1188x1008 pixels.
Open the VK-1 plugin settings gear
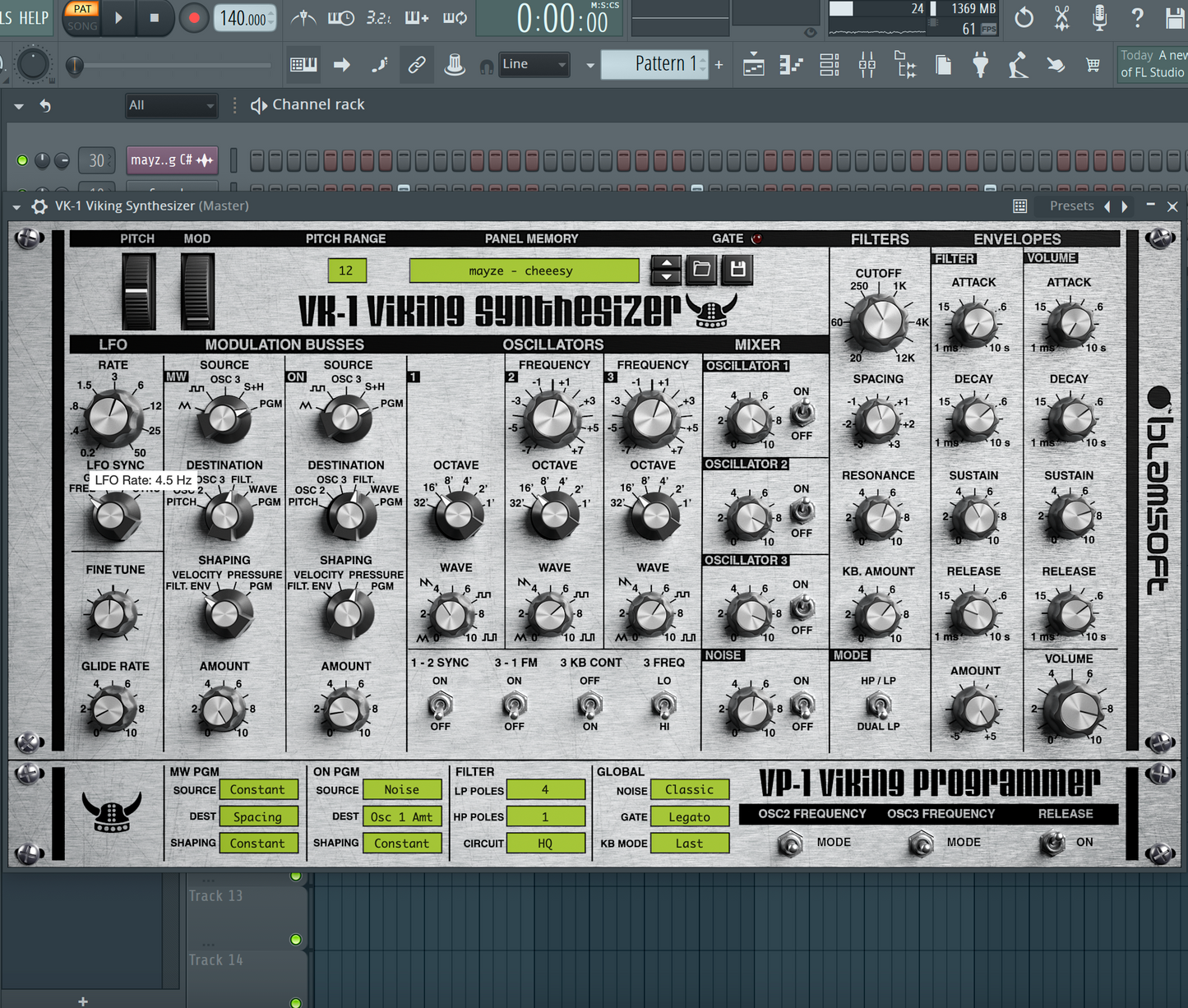[x=39, y=206]
